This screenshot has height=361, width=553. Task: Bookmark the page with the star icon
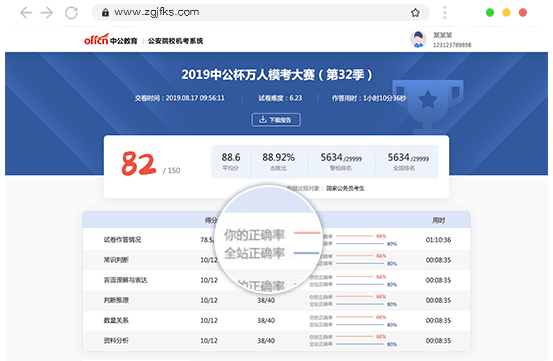(415, 13)
